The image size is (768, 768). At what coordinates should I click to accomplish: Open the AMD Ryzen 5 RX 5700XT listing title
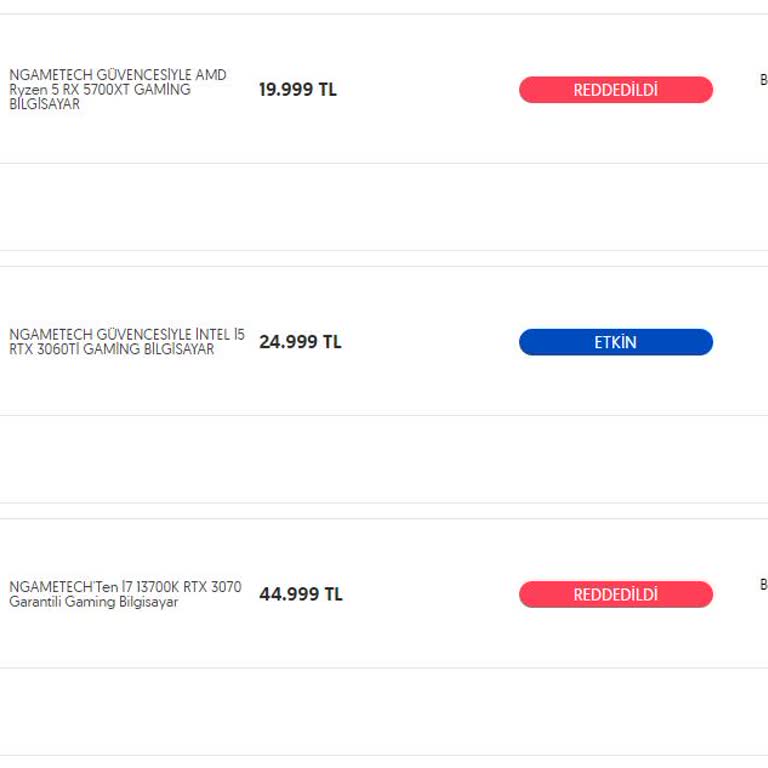coord(118,89)
